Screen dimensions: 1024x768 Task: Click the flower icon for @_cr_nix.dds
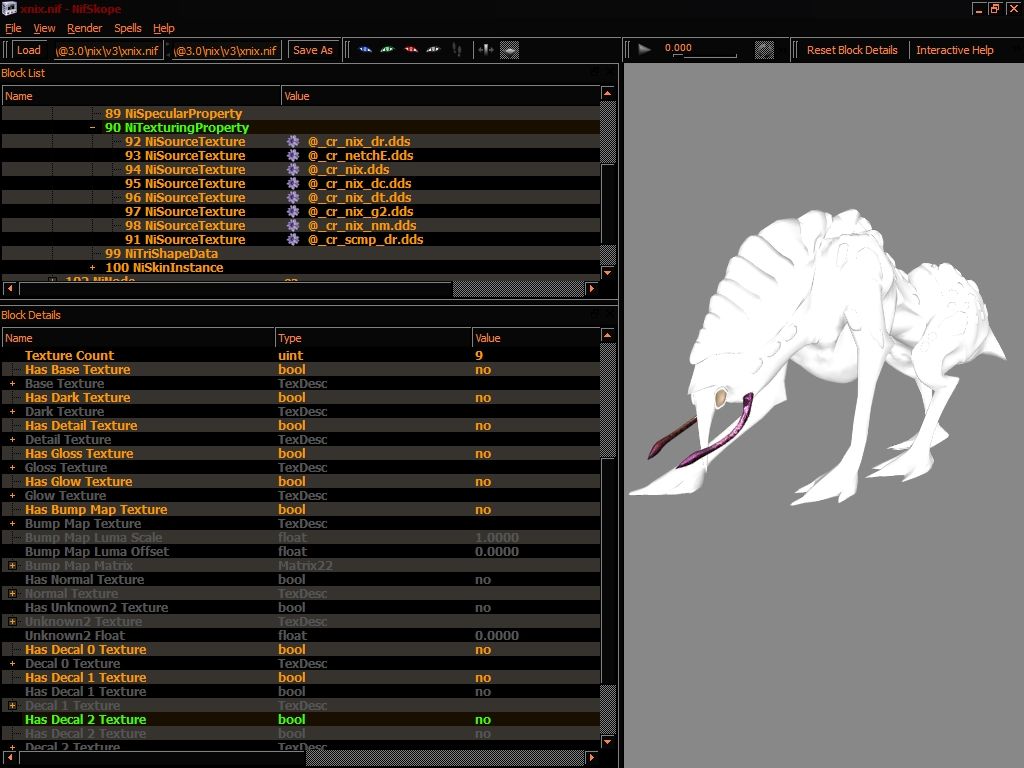click(x=293, y=170)
